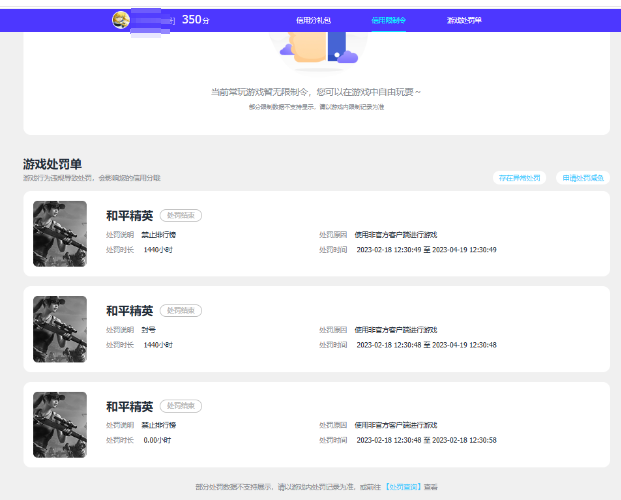Click the 封号 penalty description
The width and height of the screenshot is (621, 500).
coord(149,330)
